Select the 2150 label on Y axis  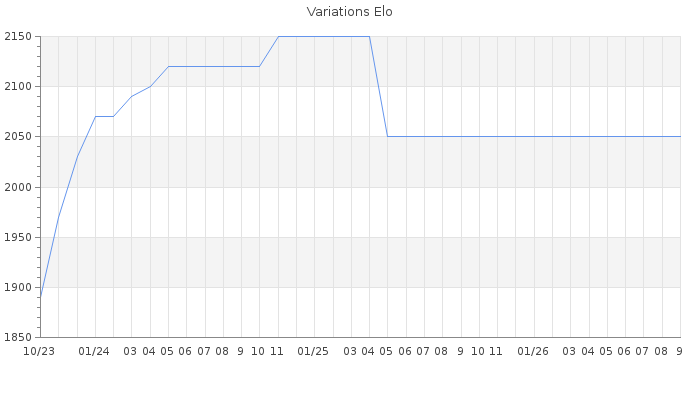18,37
